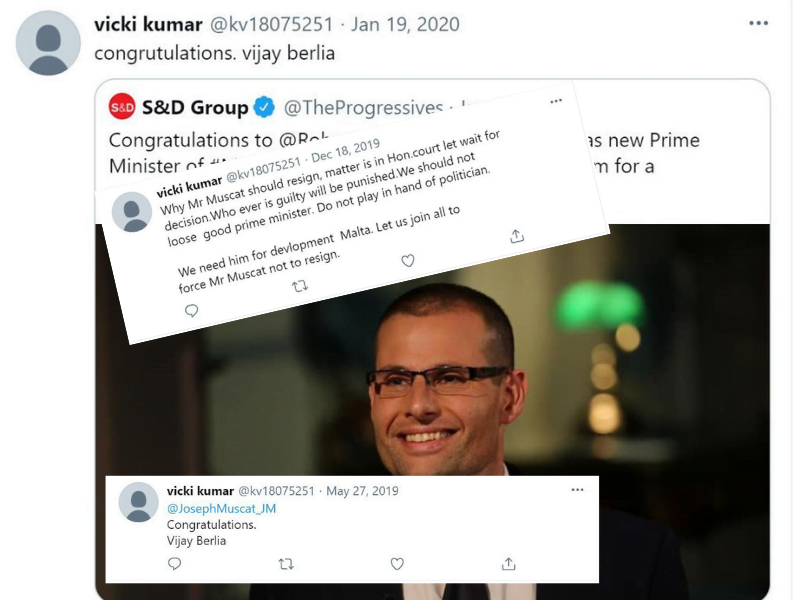
Task: Like the tilted Dec 18 tweet
Action: 408,261
